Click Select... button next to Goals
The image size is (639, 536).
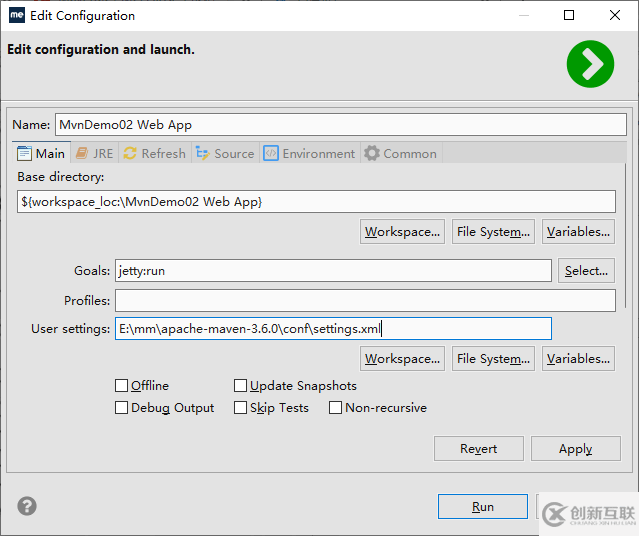pyautogui.click(x=586, y=270)
